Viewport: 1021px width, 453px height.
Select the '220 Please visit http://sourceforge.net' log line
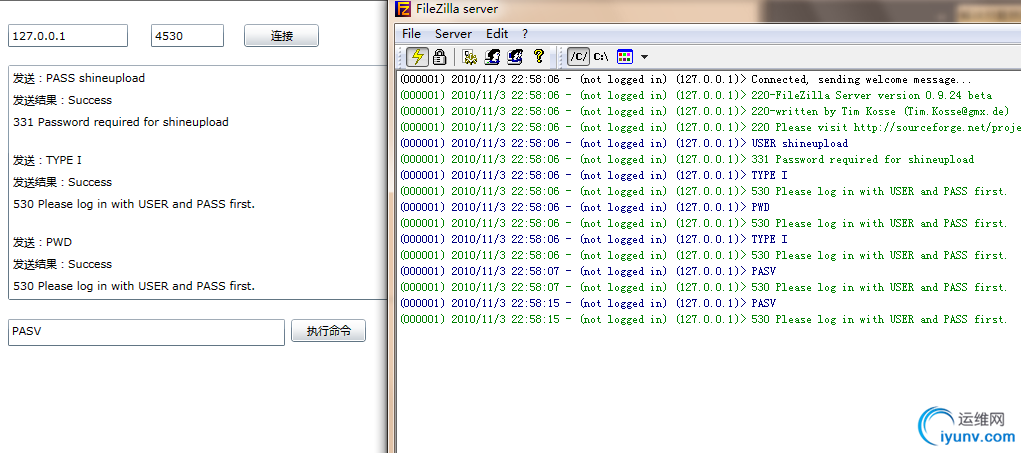pos(710,128)
